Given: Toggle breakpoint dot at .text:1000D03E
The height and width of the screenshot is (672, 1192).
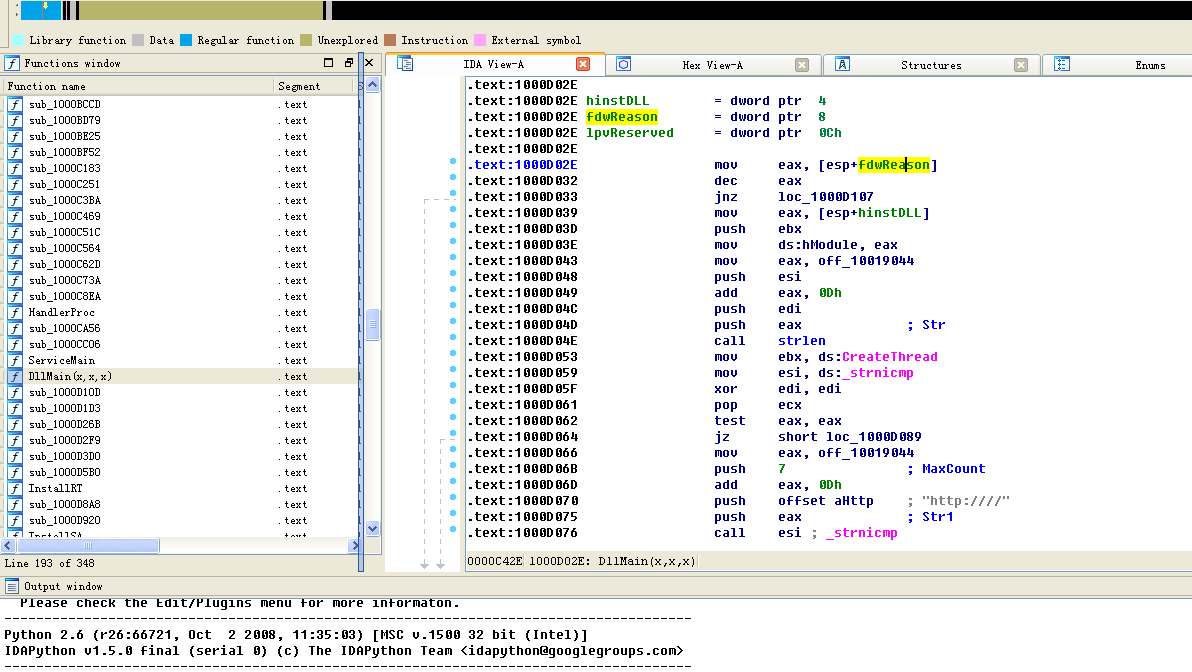Looking at the screenshot, I should click(x=453, y=241).
